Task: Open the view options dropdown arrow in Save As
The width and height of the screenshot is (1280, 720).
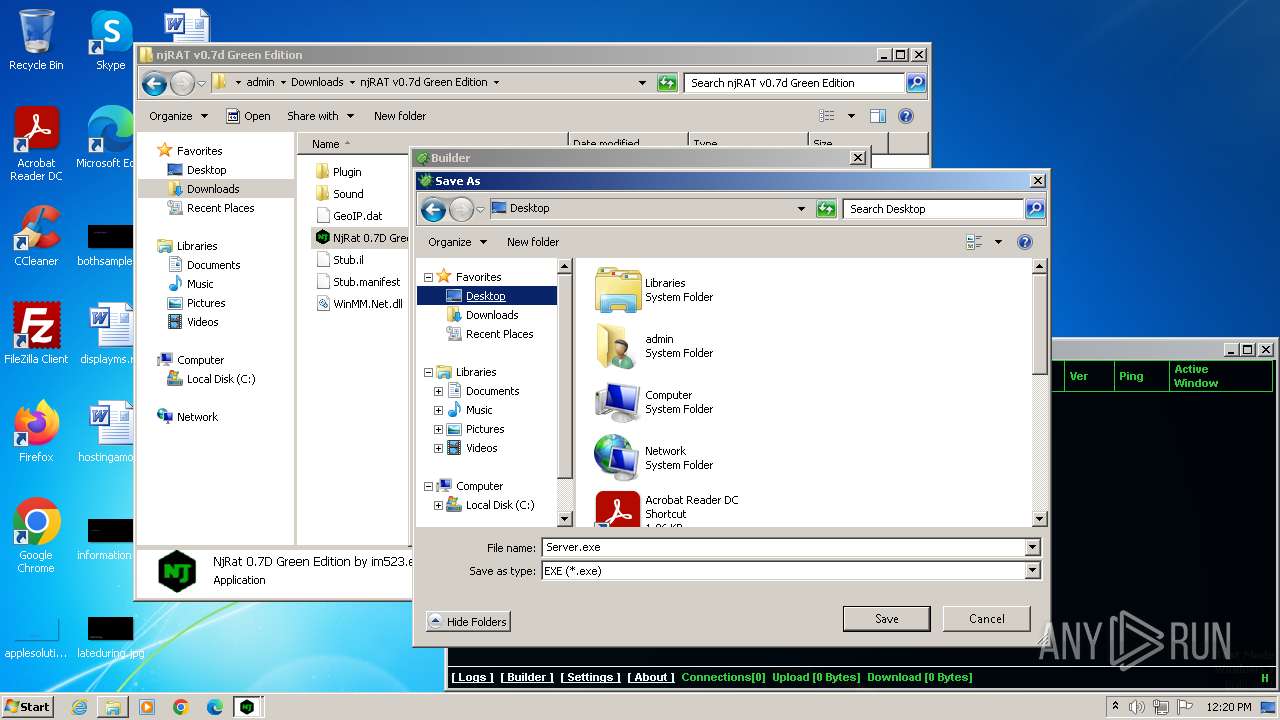Action: pos(998,242)
